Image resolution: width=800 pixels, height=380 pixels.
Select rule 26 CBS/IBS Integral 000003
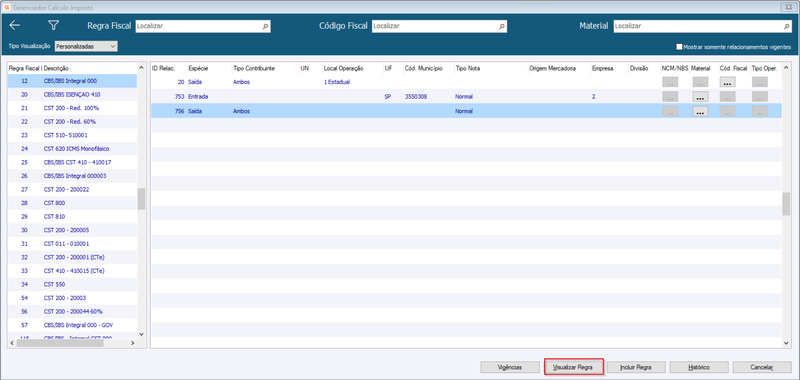(x=72, y=176)
